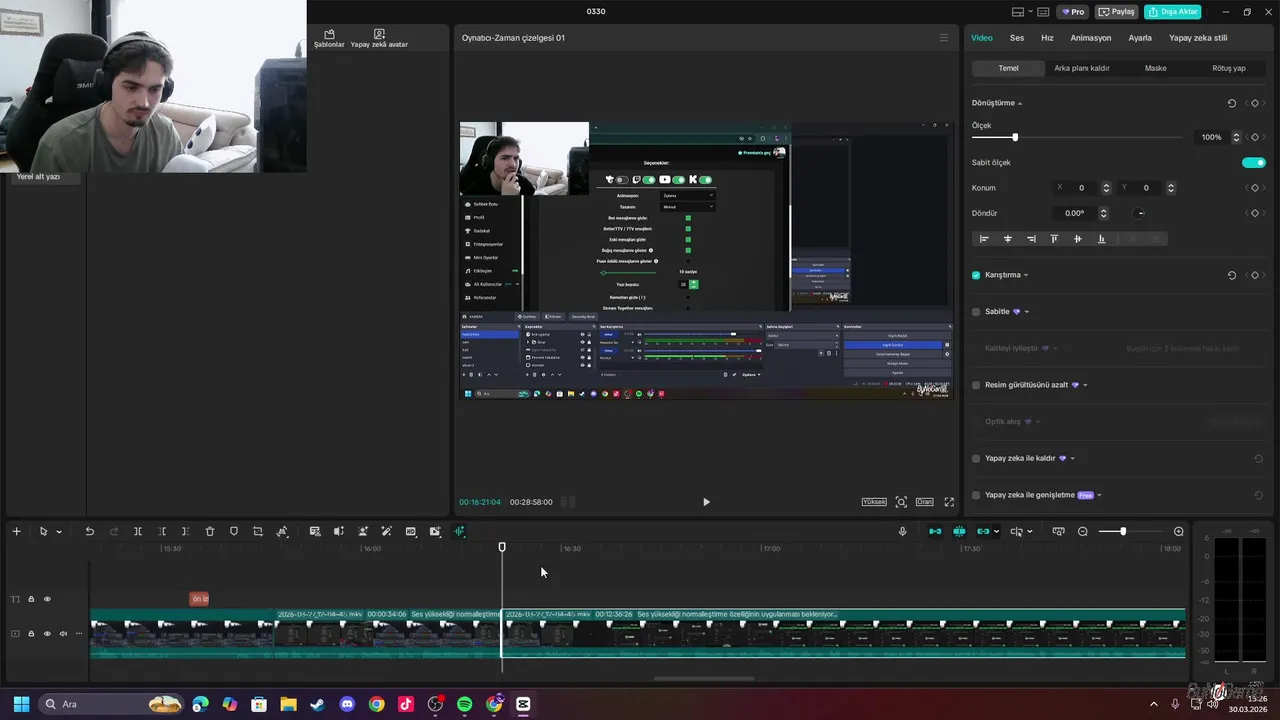Click the Yüksek quality button
The height and width of the screenshot is (720, 1280).
[x=874, y=502]
